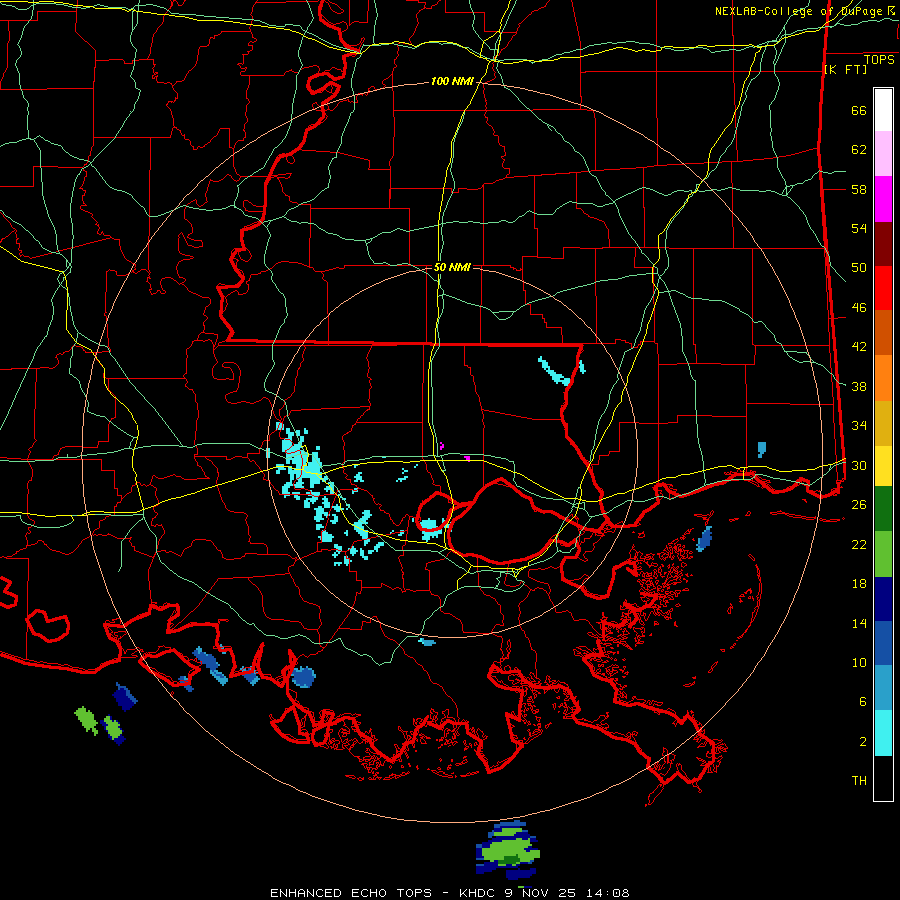Click the round blue echo on the southern coastline

pos(303,677)
